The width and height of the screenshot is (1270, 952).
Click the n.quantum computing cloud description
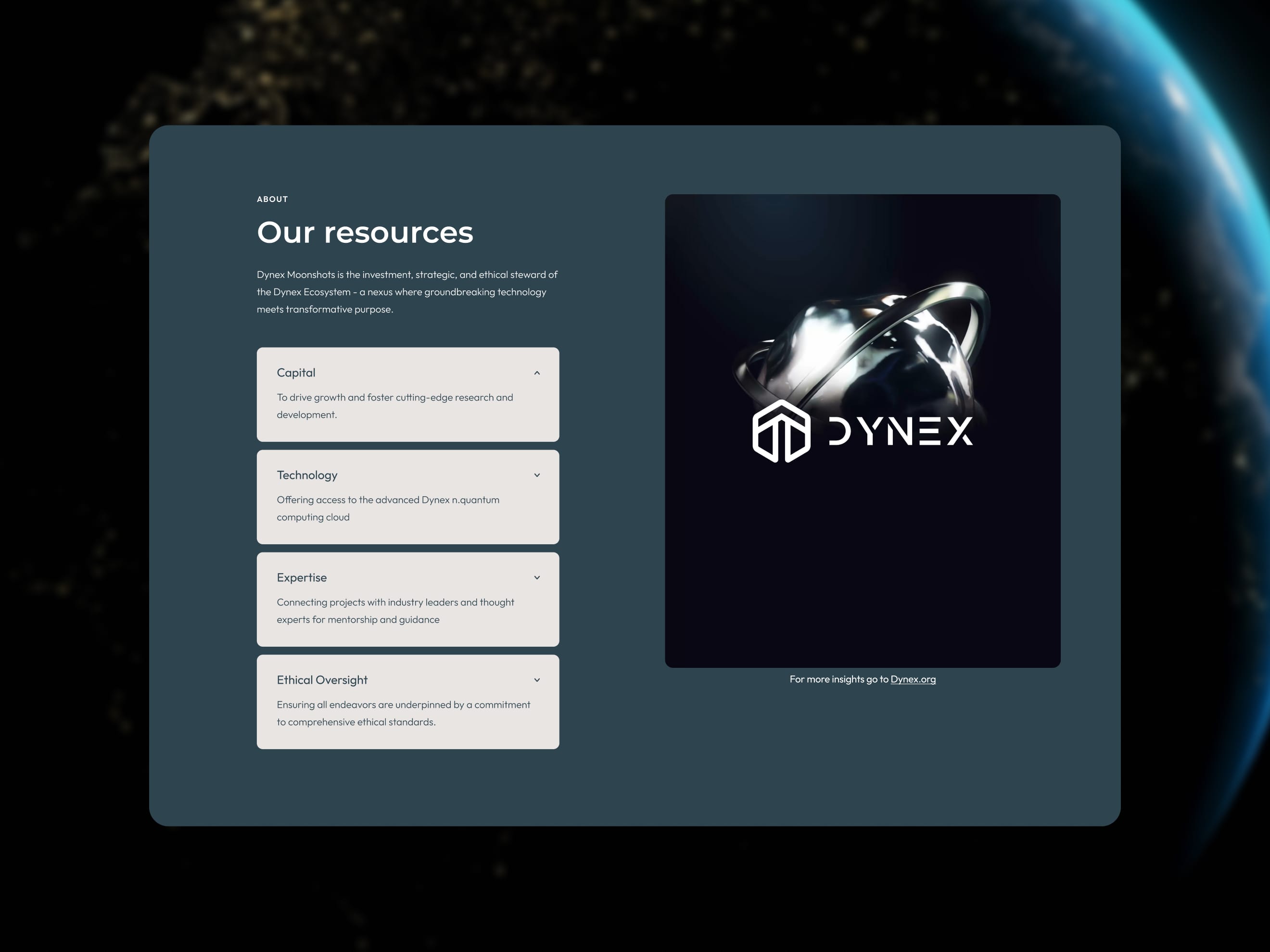tap(388, 508)
